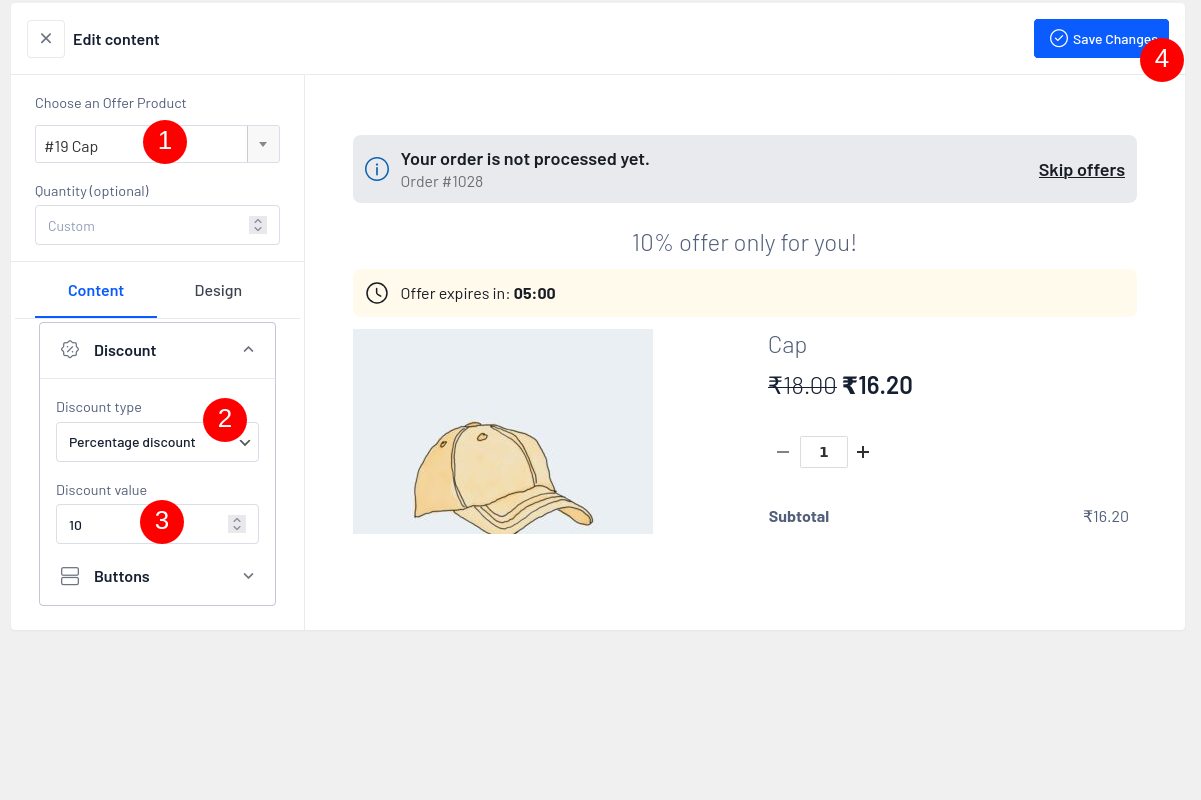
Task: Click the Discount badge icon
Action: click(x=70, y=350)
